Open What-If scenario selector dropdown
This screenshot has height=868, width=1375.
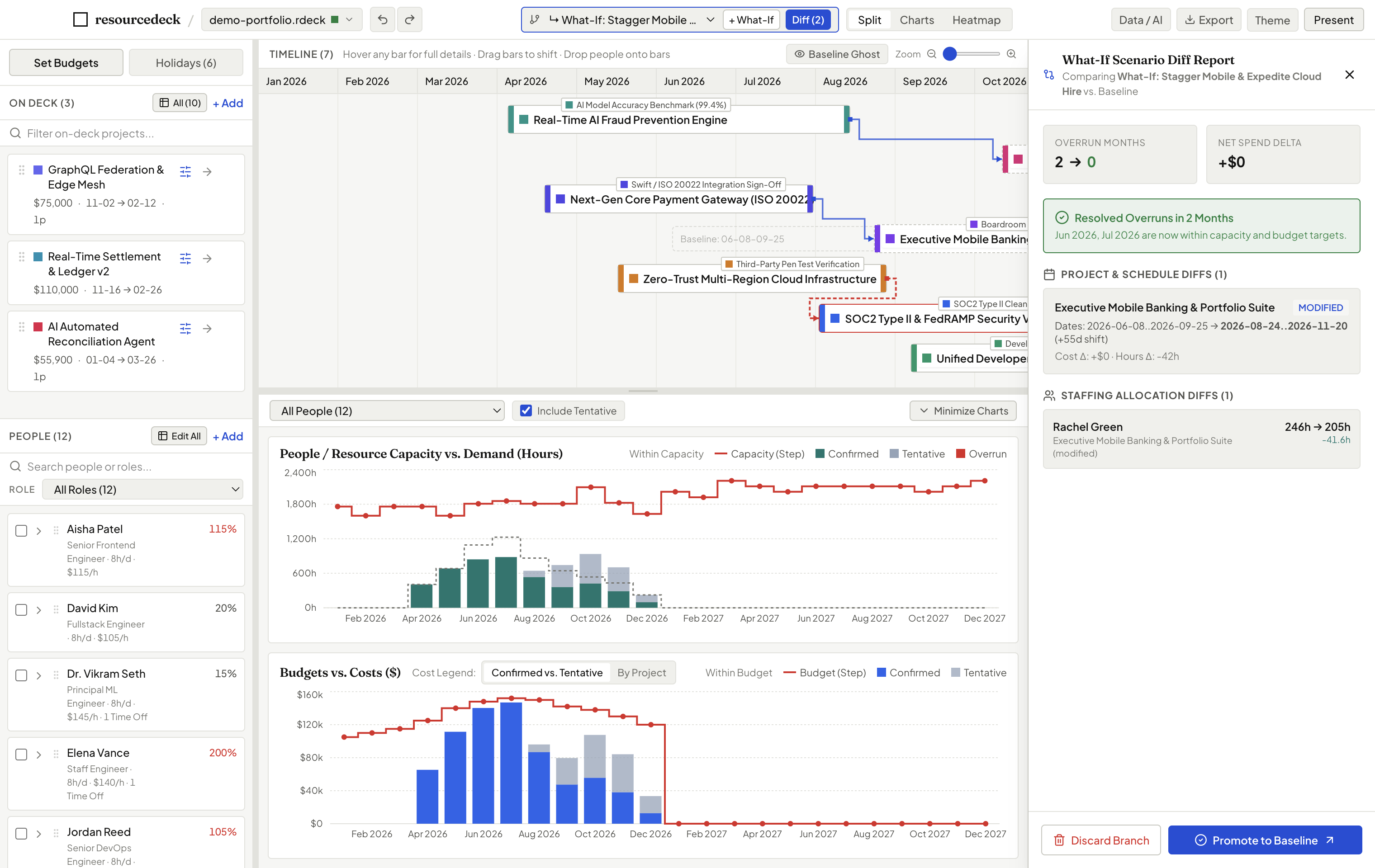(622, 20)
